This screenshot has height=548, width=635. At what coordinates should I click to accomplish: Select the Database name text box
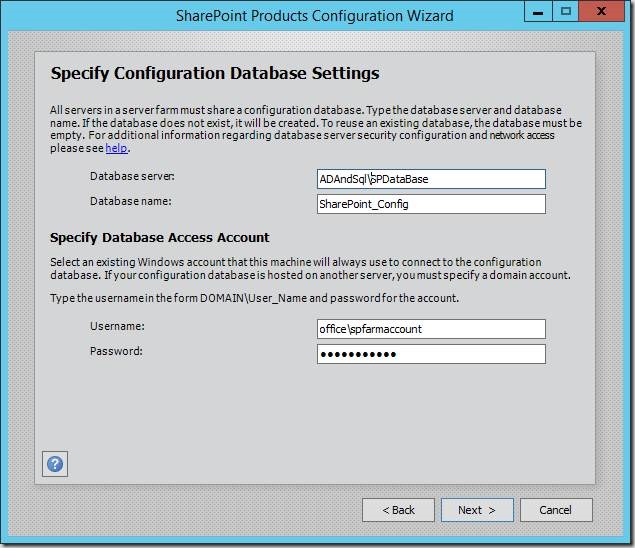point(430,204)
